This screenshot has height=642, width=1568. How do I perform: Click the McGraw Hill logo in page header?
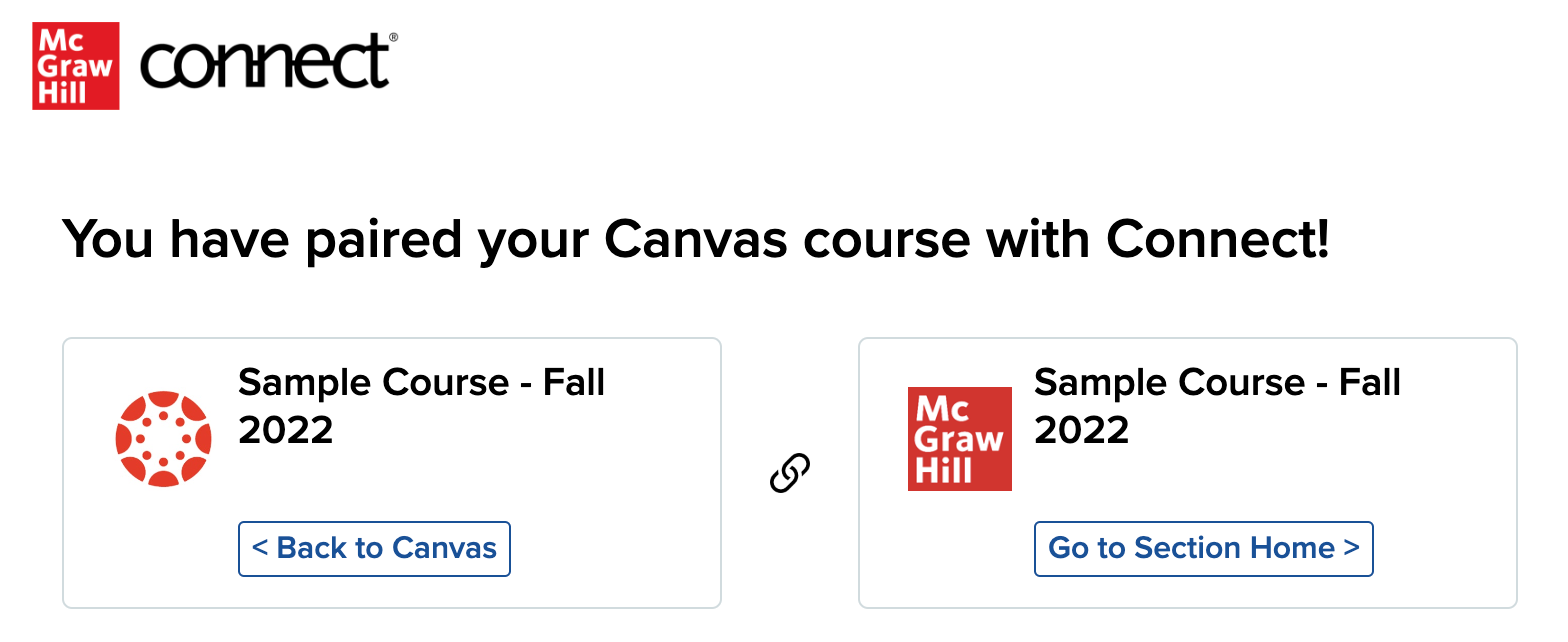(76, 66)
